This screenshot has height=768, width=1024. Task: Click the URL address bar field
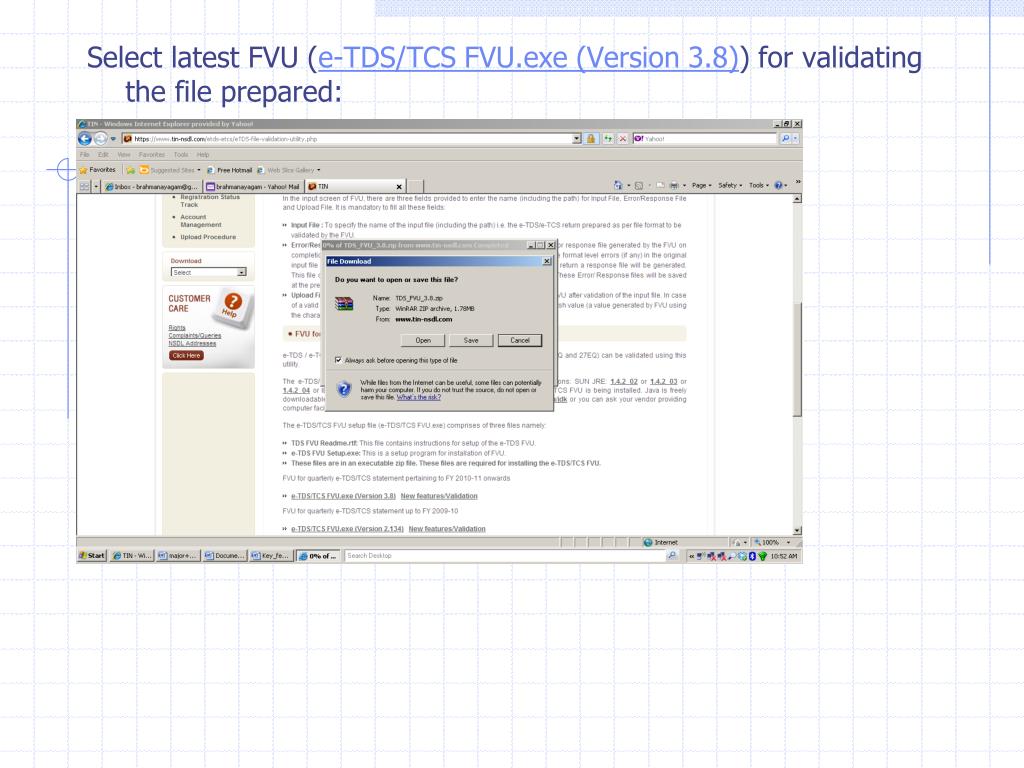(347, 138)
